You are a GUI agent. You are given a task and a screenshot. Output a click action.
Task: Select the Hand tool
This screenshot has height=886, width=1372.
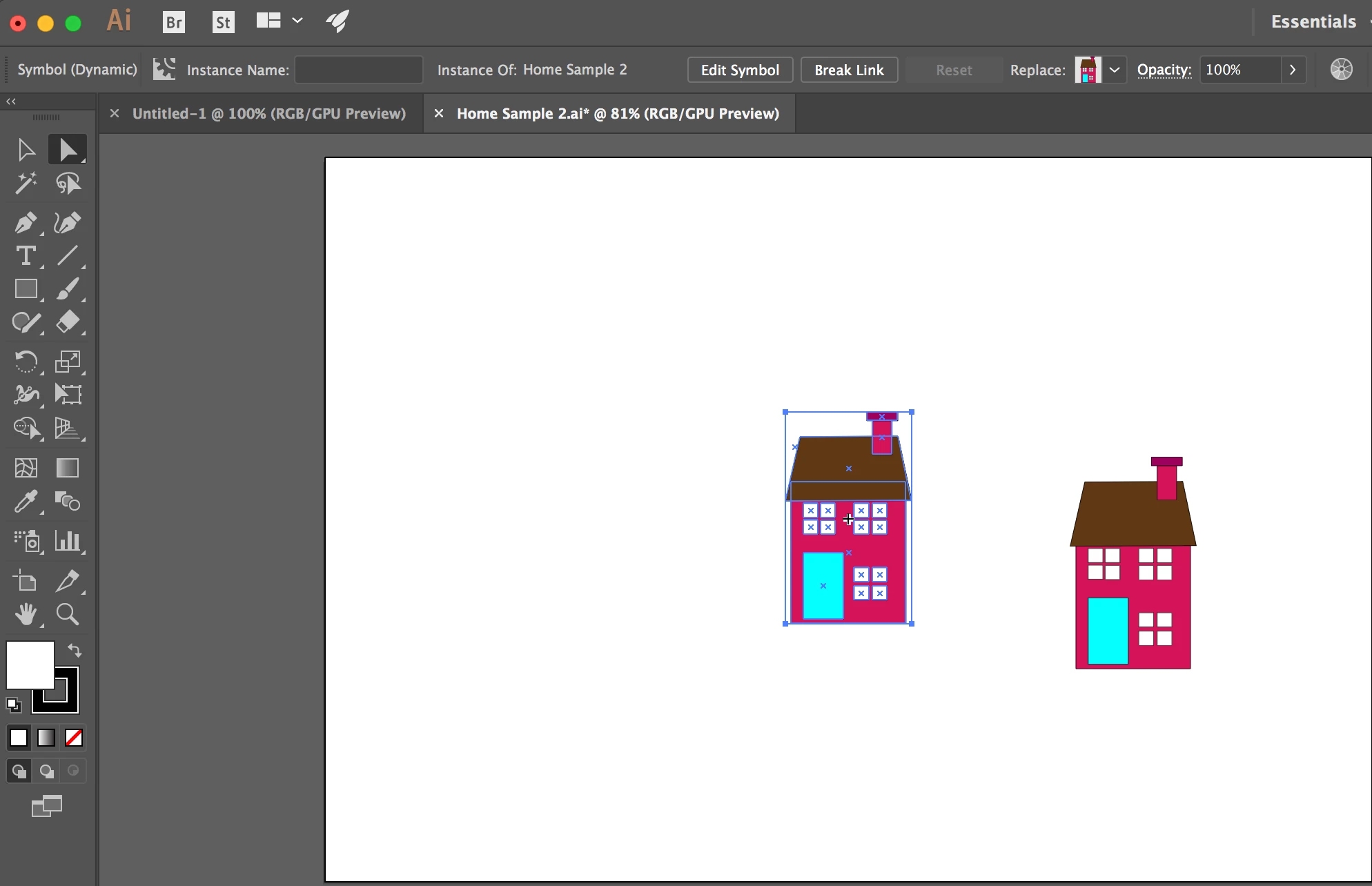[x=26, y=613]
